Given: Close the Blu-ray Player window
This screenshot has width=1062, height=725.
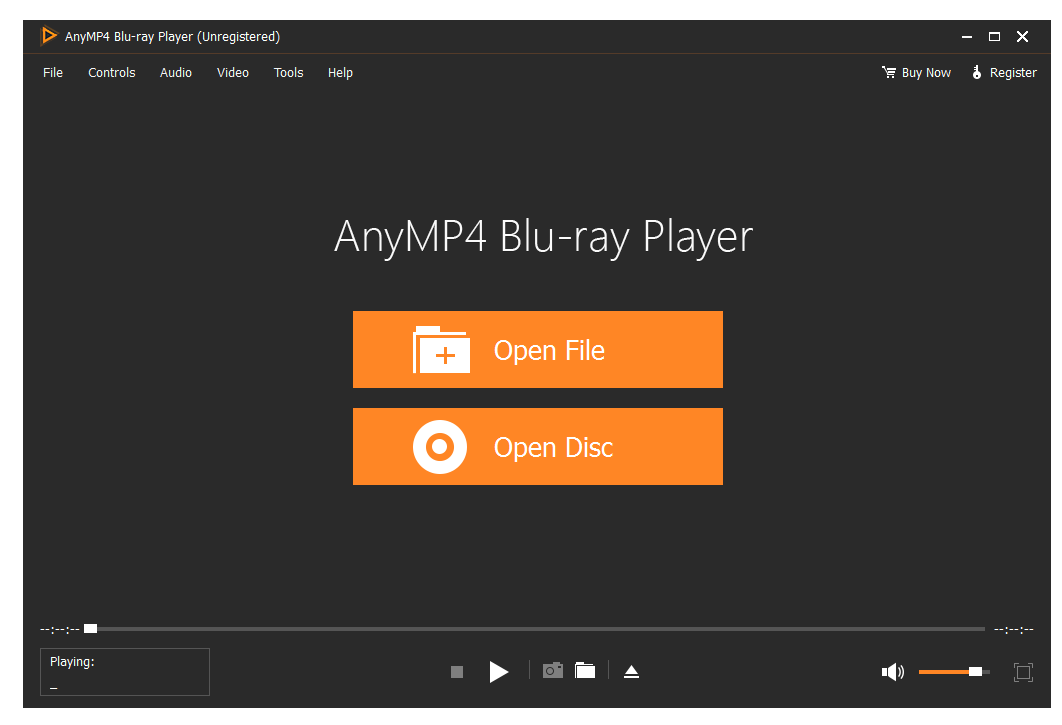Looking at the screenshot, I should [1023, 37].
